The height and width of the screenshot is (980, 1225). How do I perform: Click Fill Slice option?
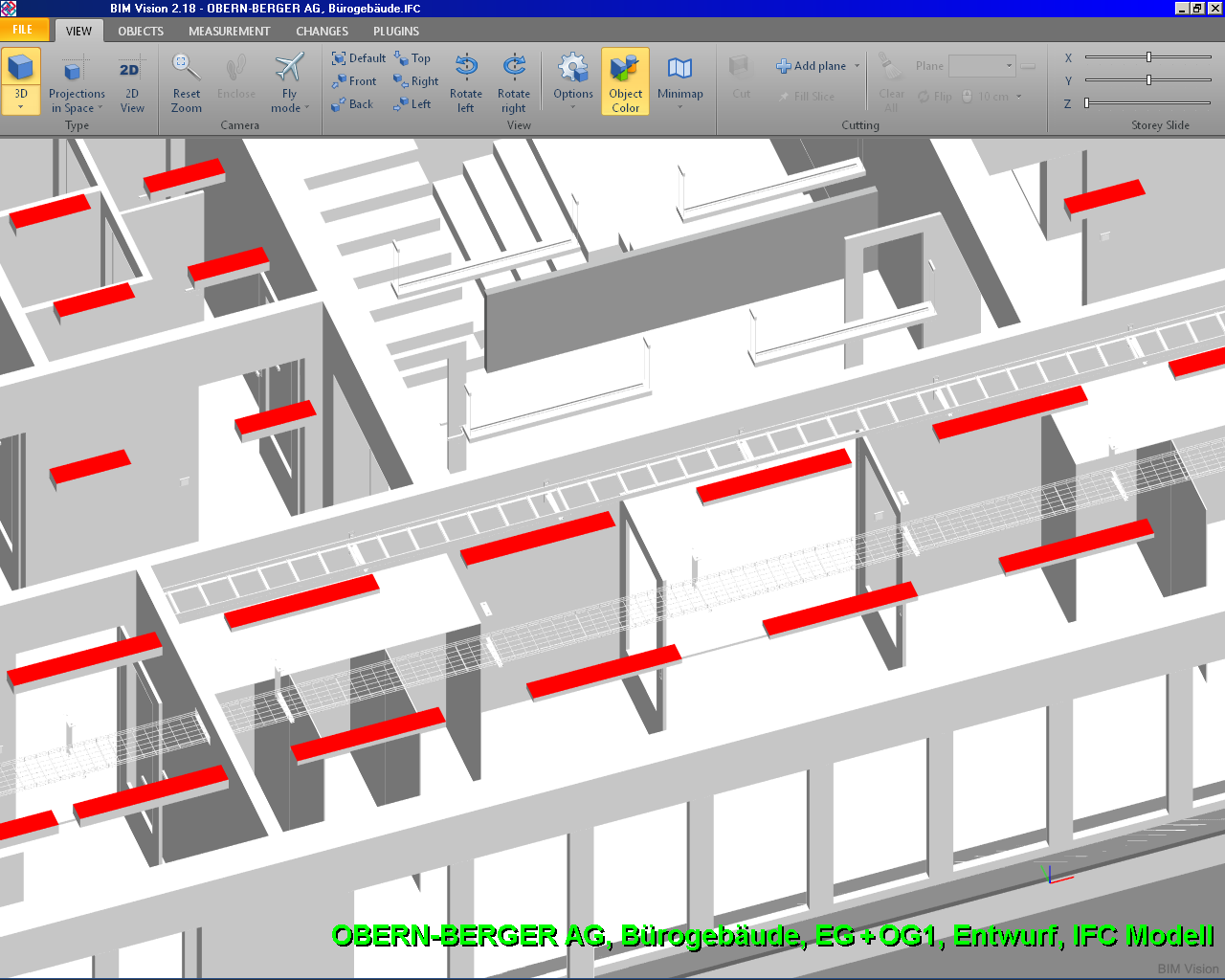(x=806, y=97)
